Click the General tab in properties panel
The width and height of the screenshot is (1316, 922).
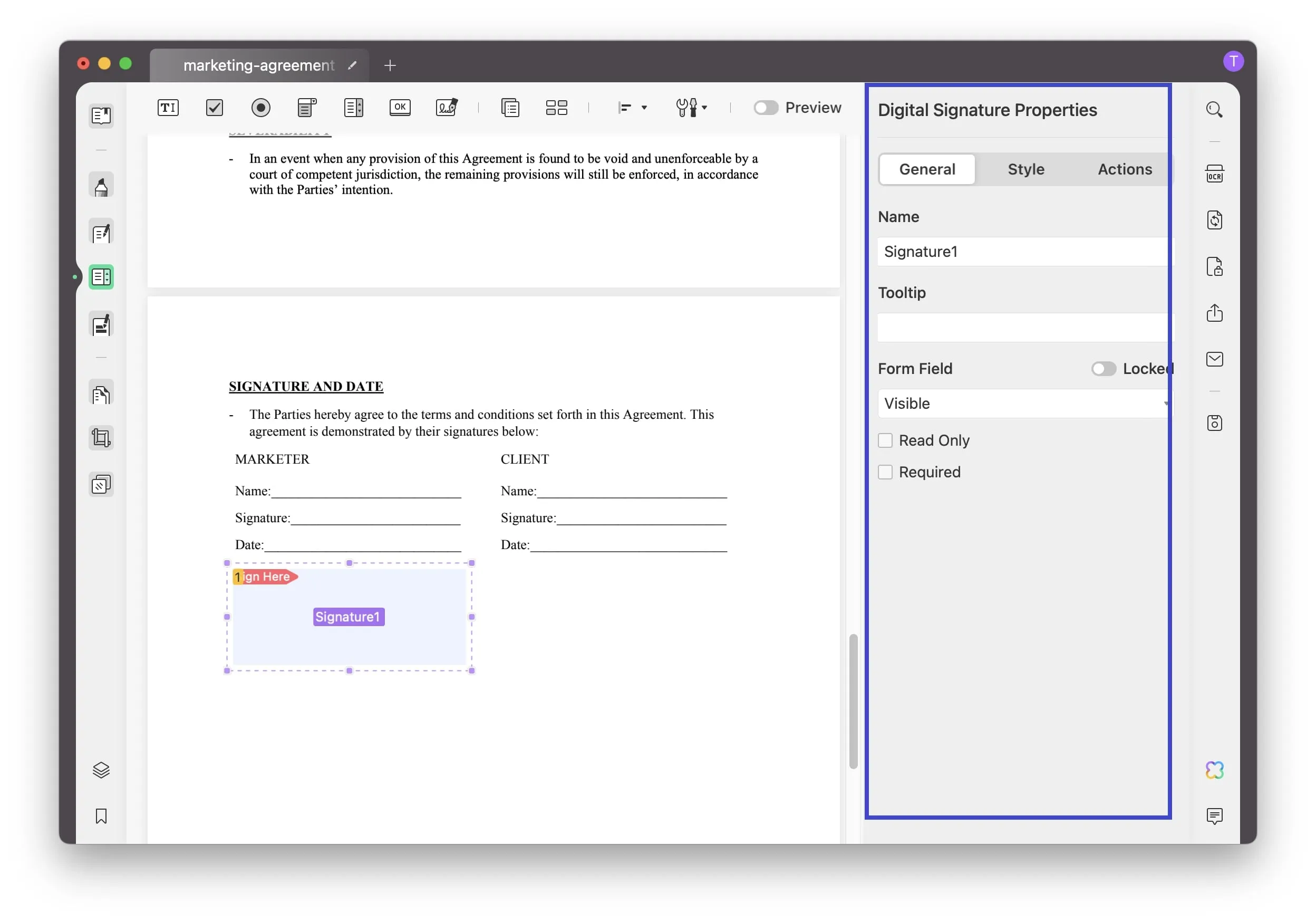(x=926, y=168)
